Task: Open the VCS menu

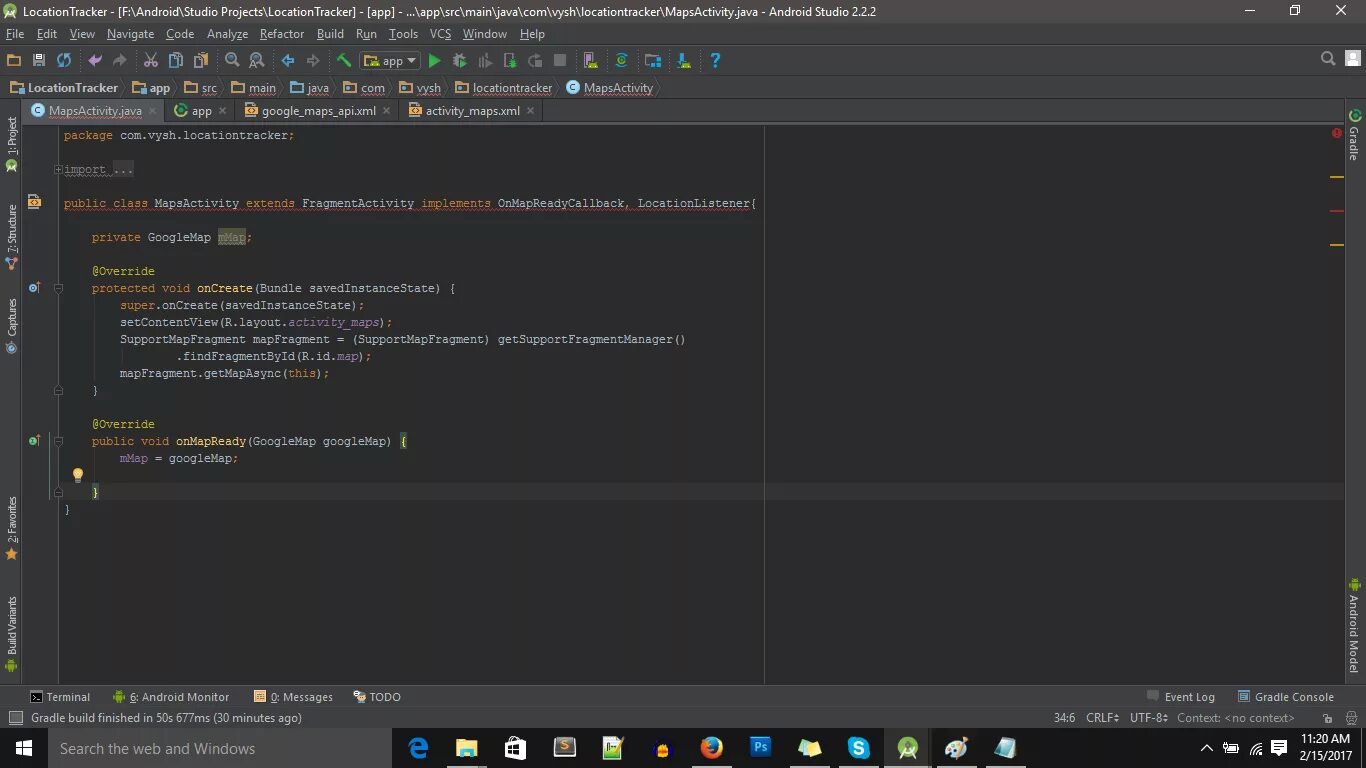Action: pyautogui.click(x=440, y=34)
